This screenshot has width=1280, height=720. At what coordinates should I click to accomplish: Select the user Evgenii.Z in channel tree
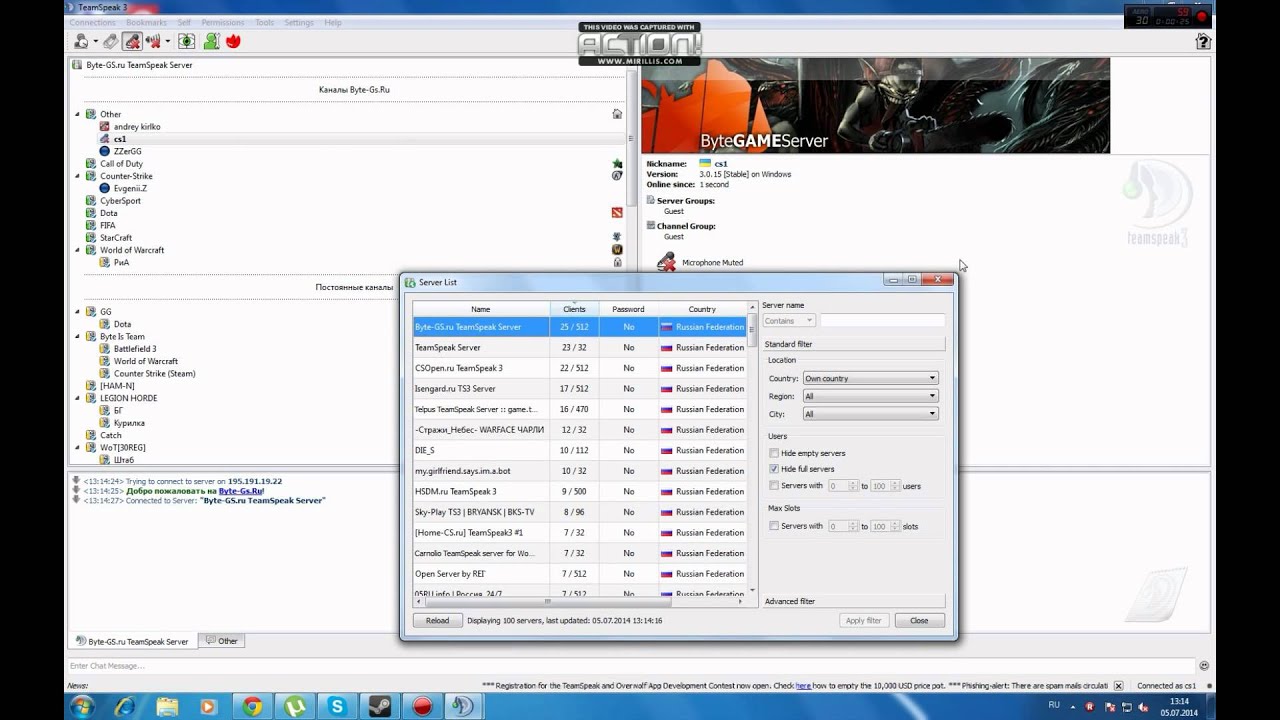(x=130, y=188)
